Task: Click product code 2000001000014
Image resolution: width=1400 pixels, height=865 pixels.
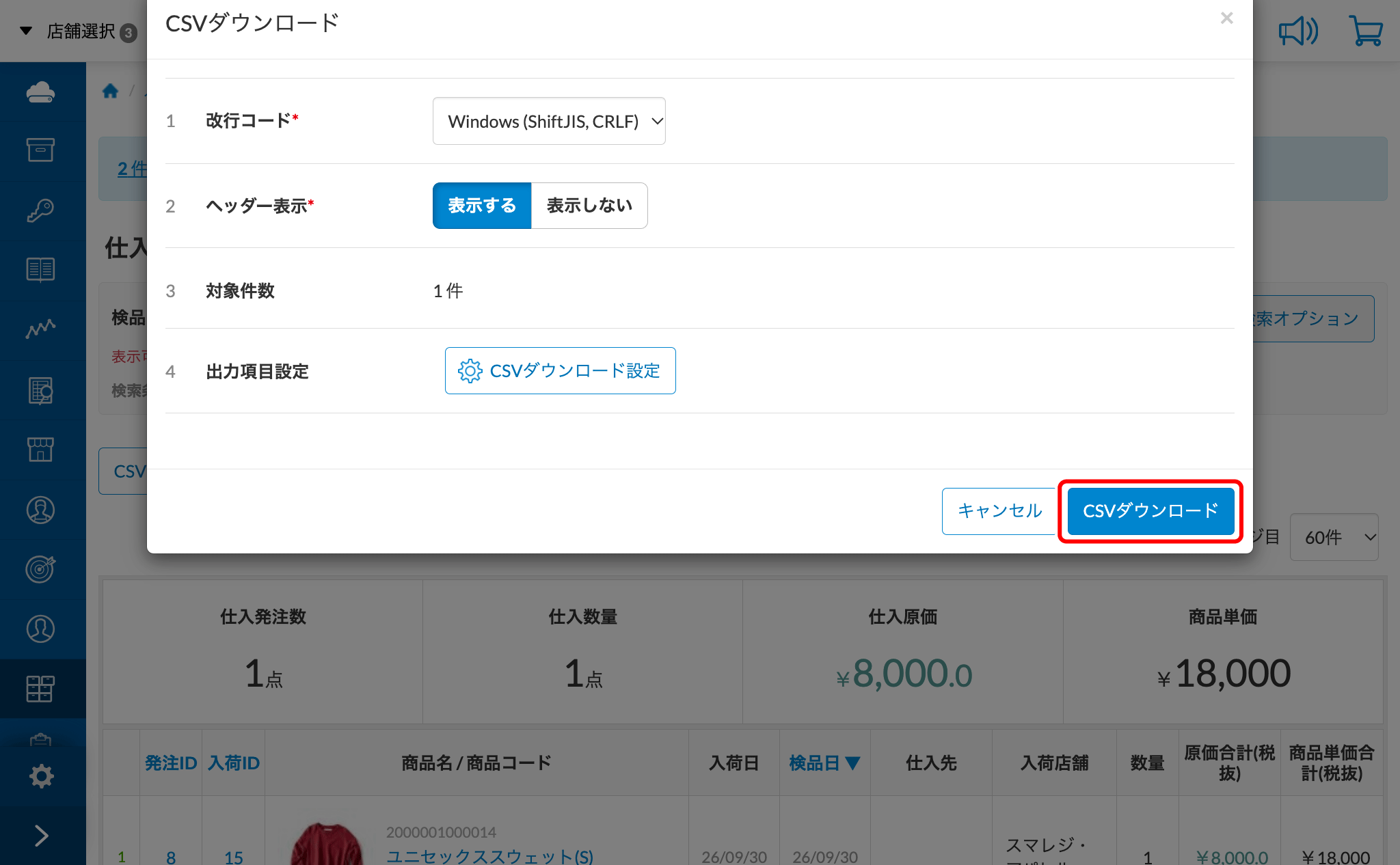Action: click(441, 832)
